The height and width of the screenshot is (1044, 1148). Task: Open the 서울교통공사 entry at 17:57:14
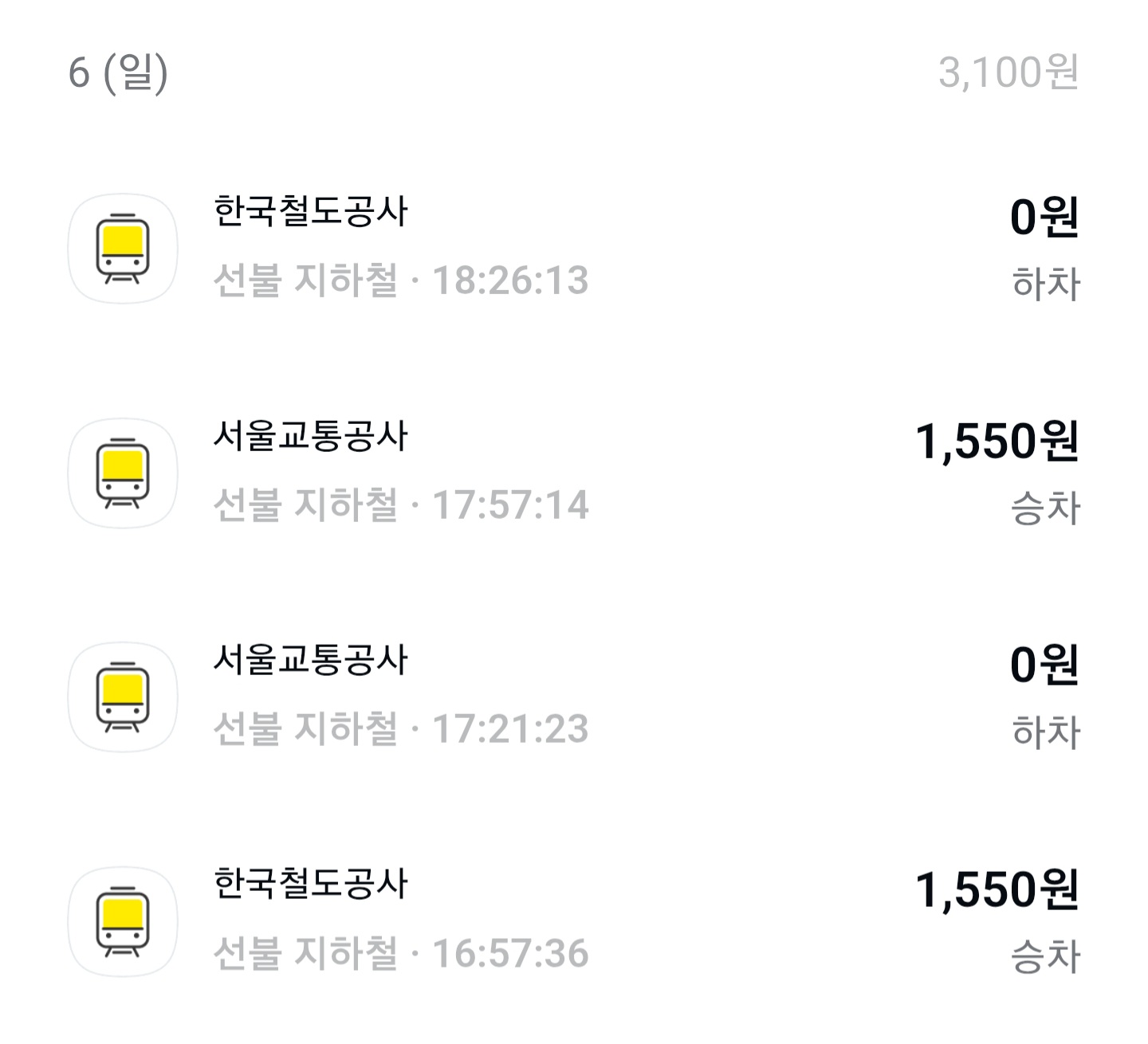click(311, 437)
